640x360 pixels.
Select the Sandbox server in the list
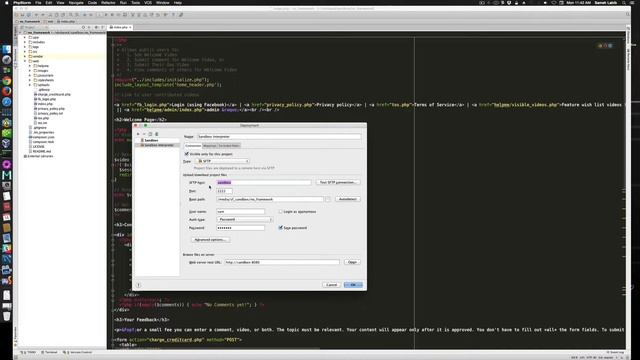click(x=151, y=140)
